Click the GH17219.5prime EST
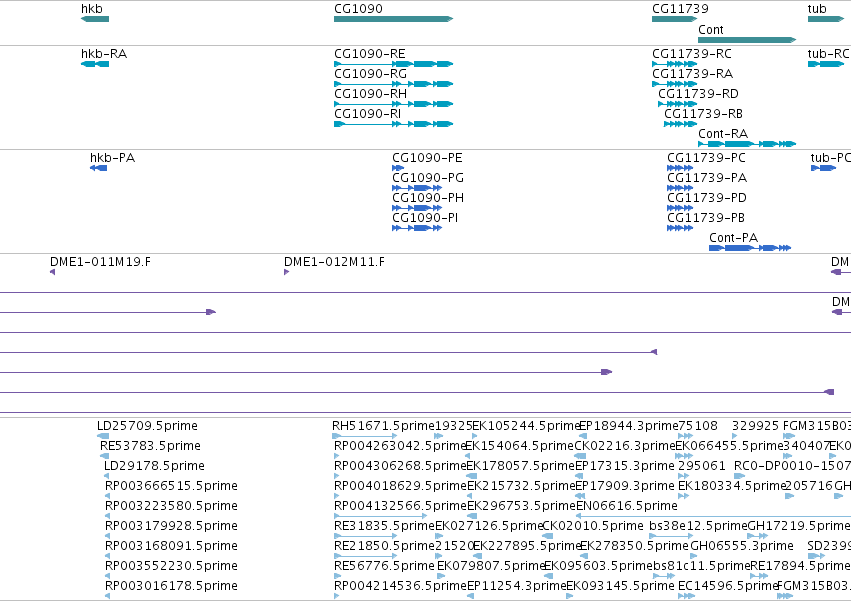Screen dimensions: 851x601 tap(758, 536)
